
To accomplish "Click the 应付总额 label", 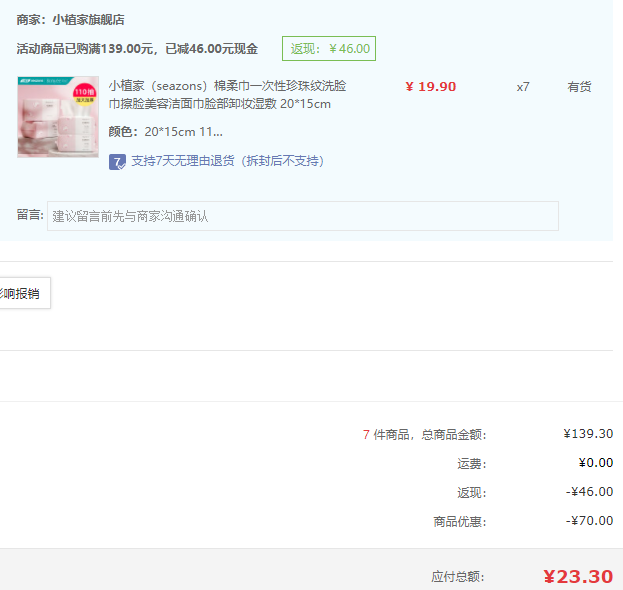I will (x=458, y=577).
